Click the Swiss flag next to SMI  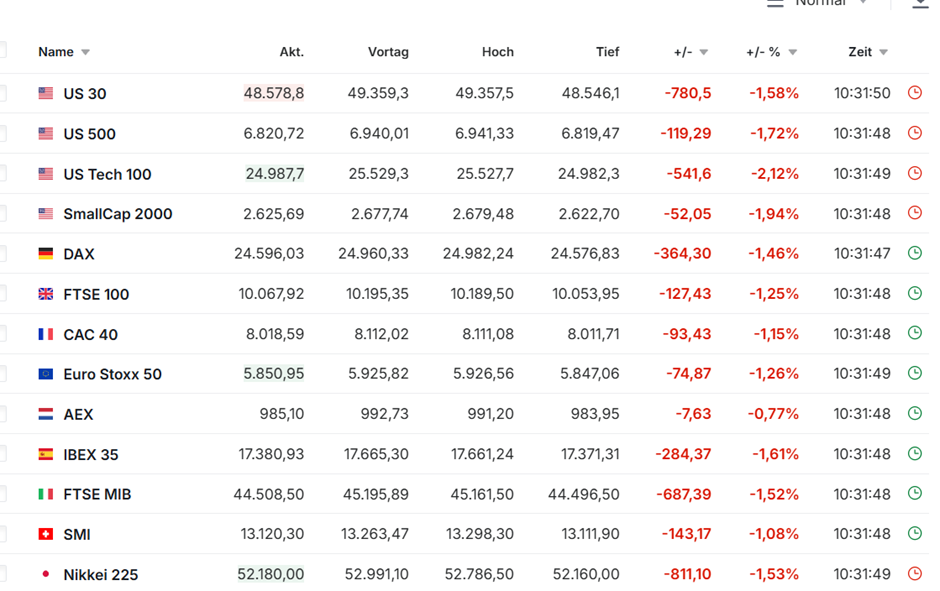click(x=45, y=534)
